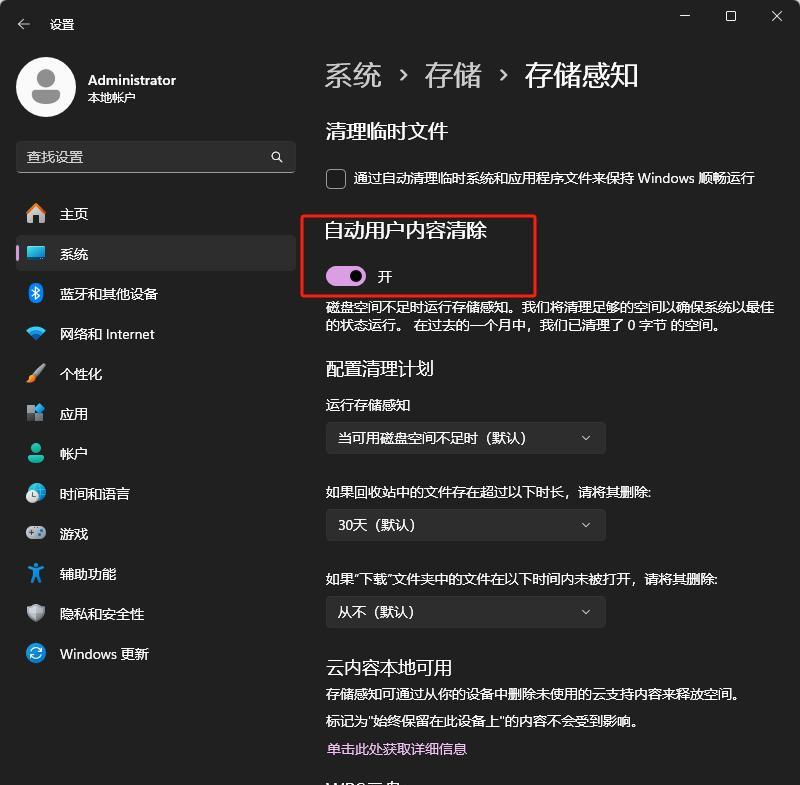Open the Accounts (帐户) person icon

tap(36, 453)
